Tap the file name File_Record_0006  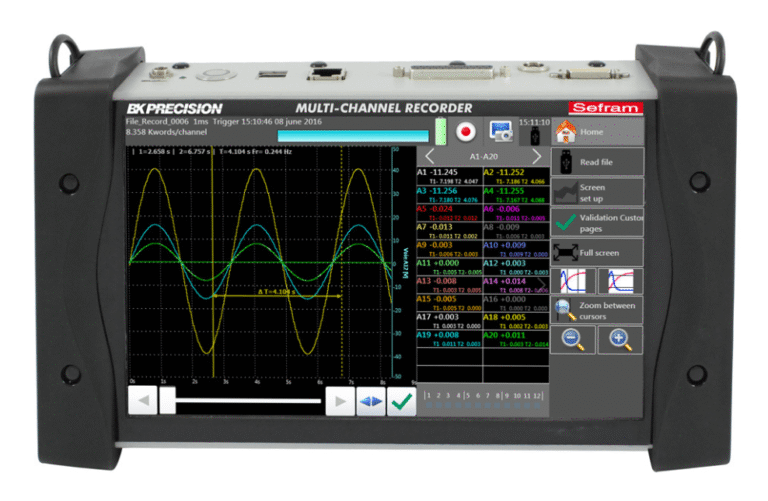tap(157, 121)
